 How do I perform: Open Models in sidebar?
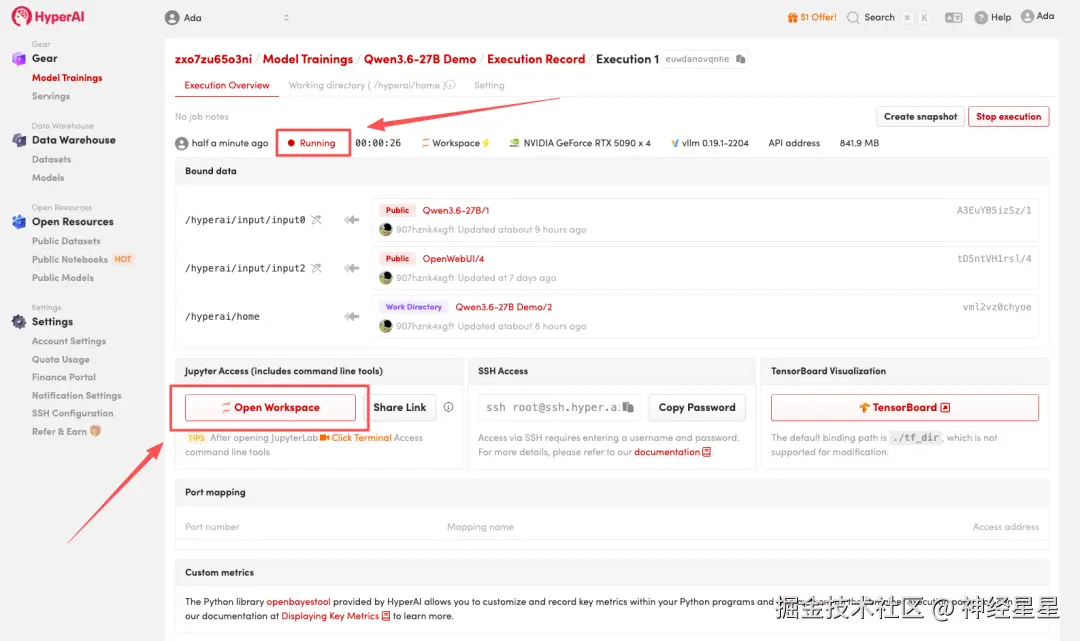pos(48,178)
